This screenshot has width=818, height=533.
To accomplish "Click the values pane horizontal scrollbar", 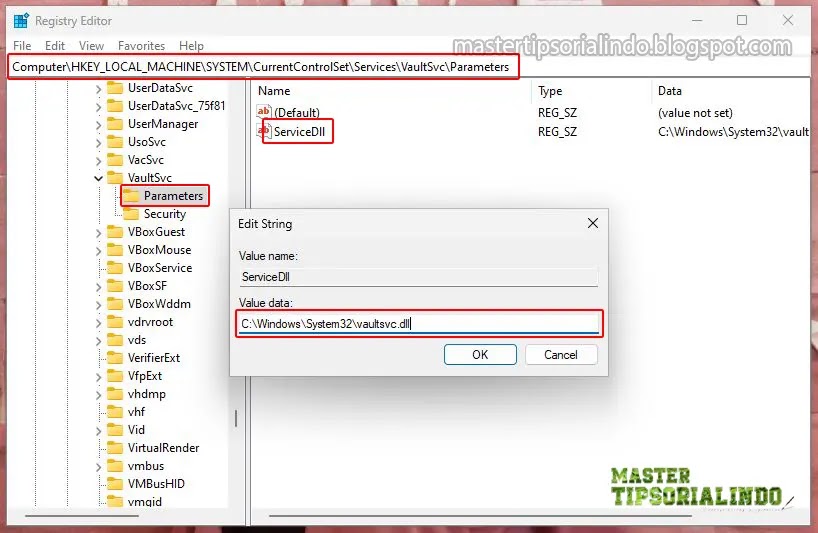I will 480,516.
